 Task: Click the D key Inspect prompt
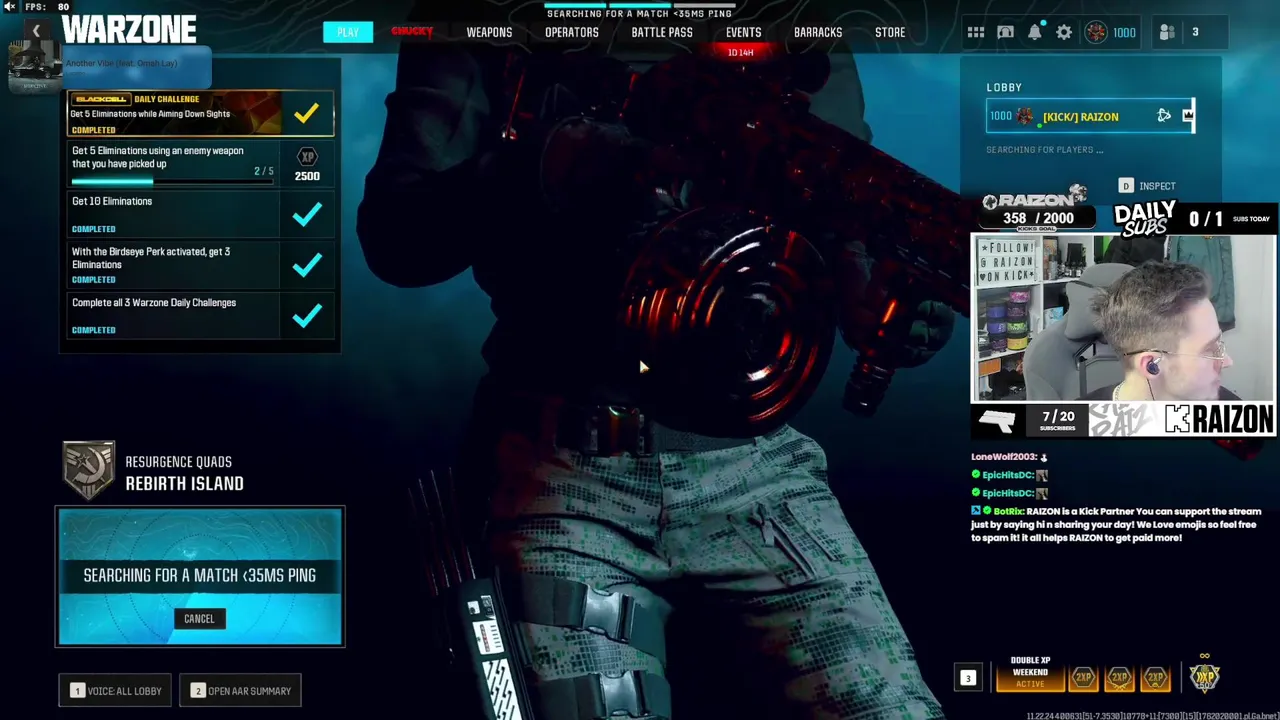[1146, 186]
